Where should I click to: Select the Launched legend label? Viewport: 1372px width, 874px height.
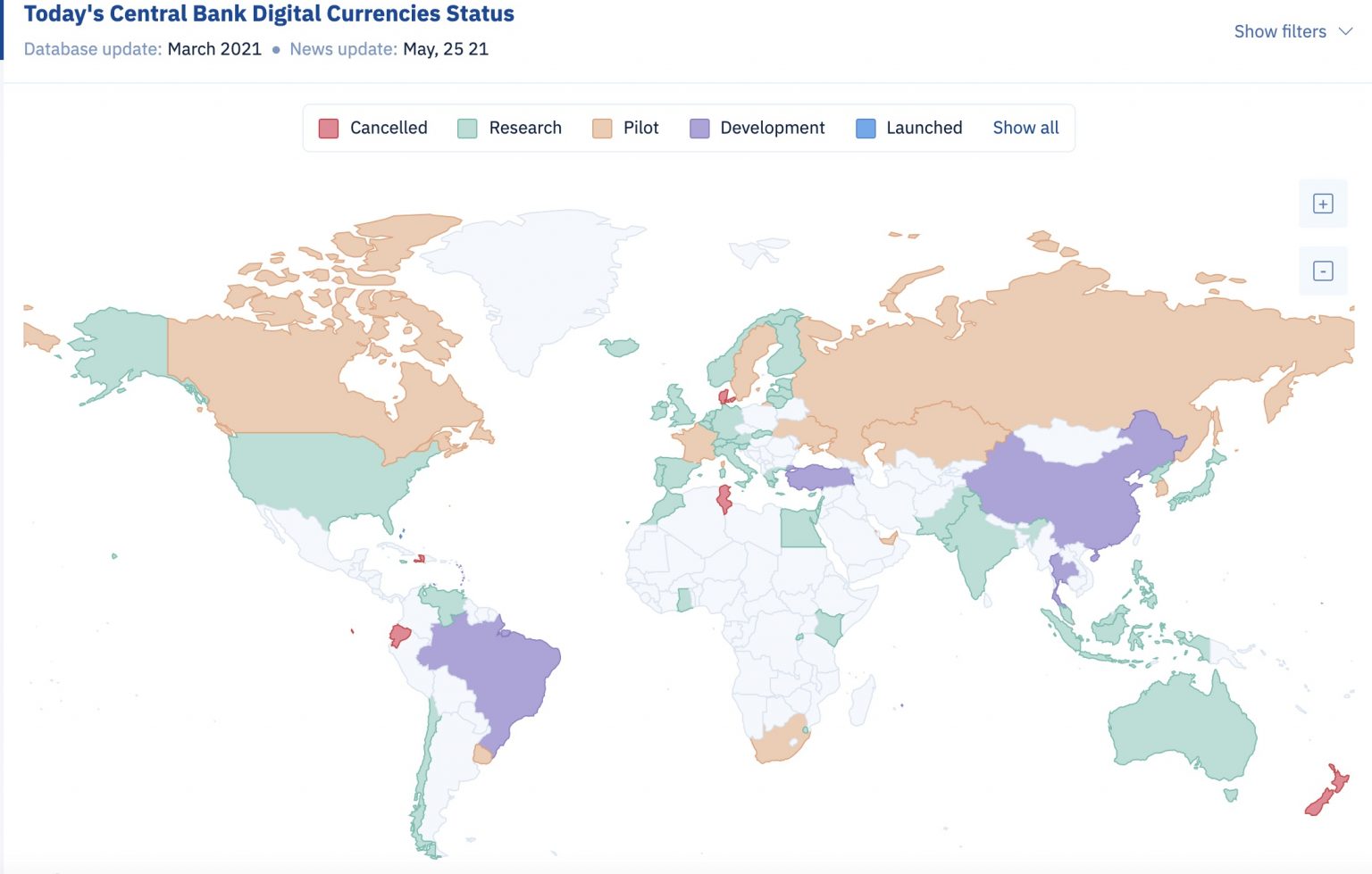[924, 128]
